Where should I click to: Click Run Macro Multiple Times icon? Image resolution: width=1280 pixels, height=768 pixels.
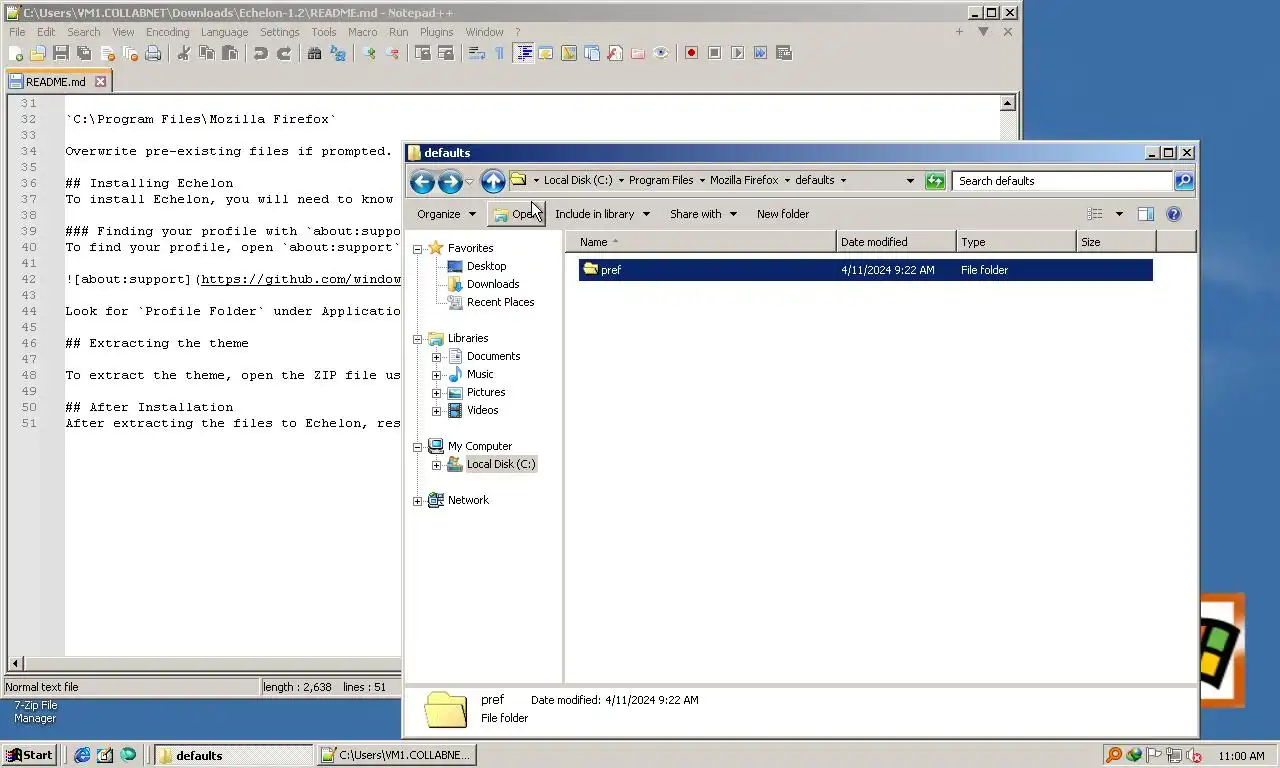(760, 53)
